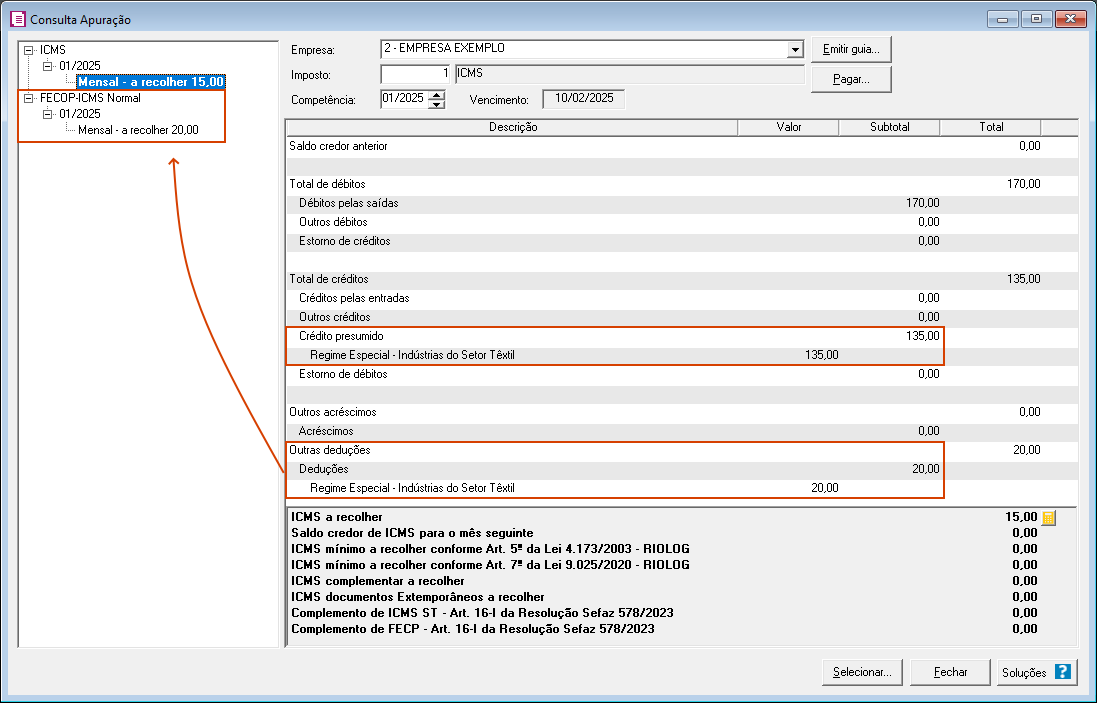This screenshot has width=1097, height=703.
Task: Collapse 01/2025 node under FECOP-ICMS Normal
Action: (x=47, y=114)
